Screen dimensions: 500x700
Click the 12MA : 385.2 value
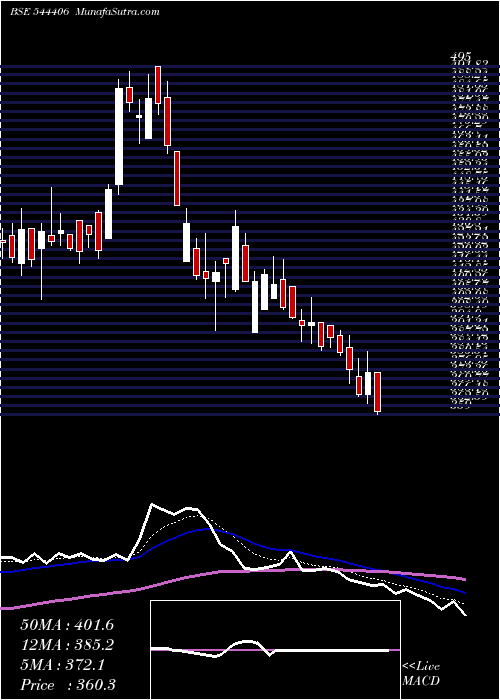pyautogui.click(x=67, y=645)
